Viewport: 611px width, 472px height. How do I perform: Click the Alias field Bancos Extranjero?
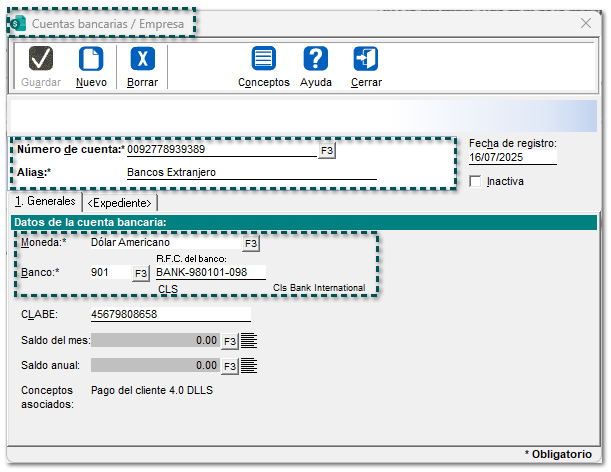250,172
